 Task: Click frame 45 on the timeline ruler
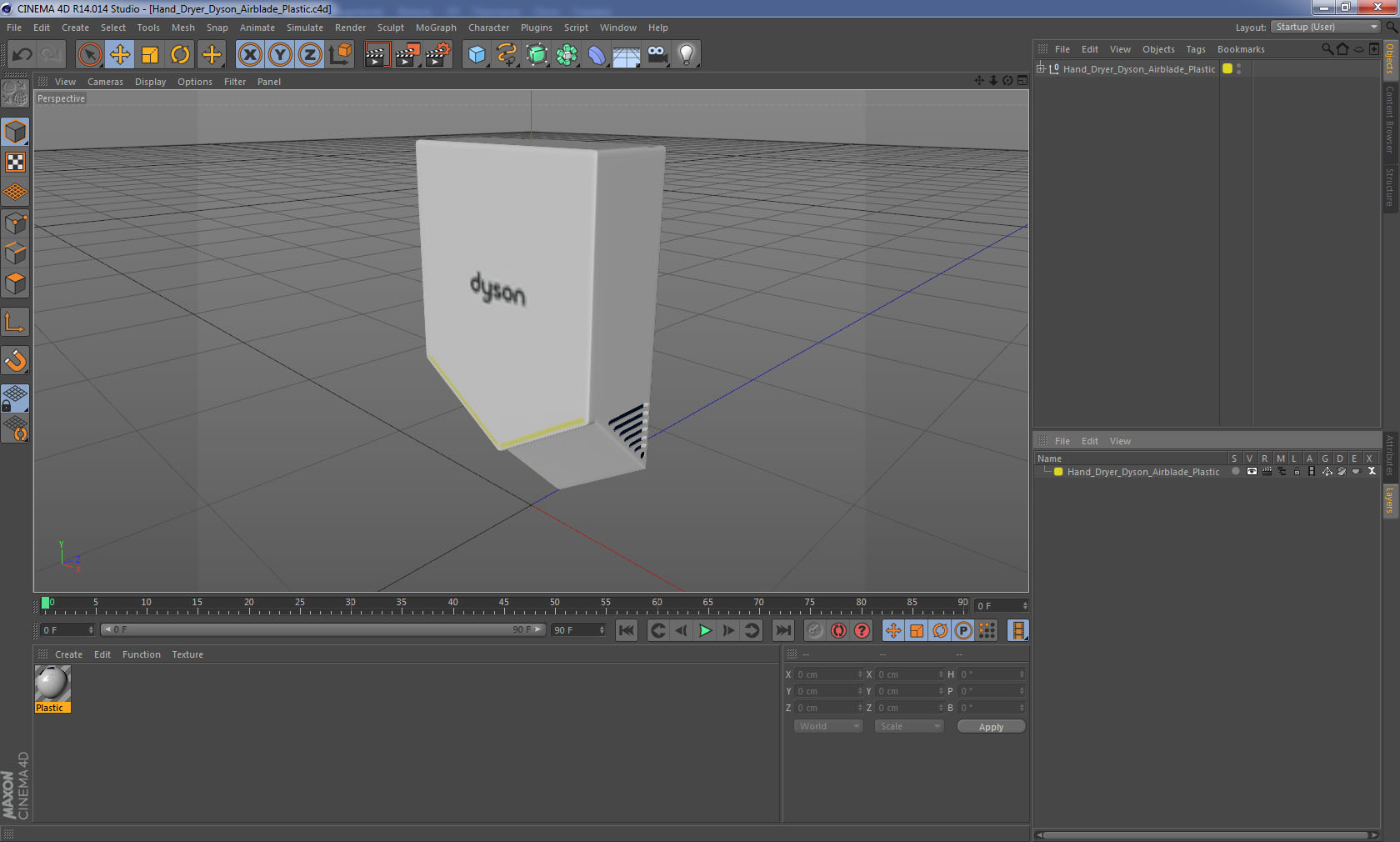point(503,603)
